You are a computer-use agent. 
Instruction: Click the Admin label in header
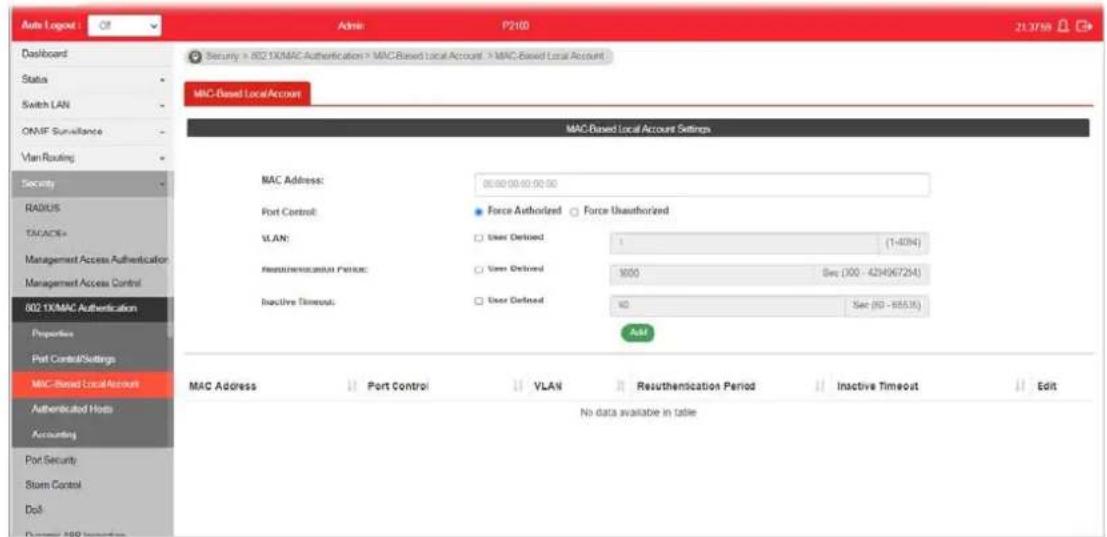pos(350,27)
